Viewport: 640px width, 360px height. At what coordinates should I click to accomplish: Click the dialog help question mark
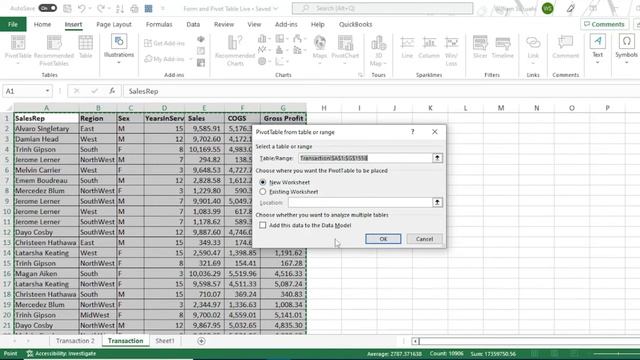coord(413,132)
